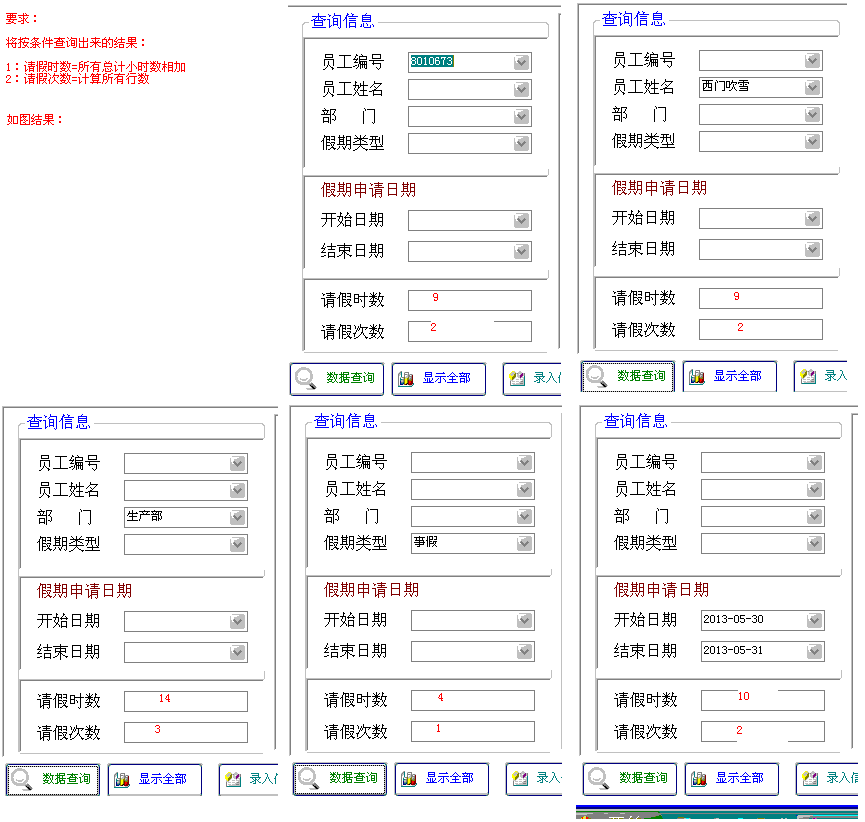Open 开始日期 dropdown in the 事假 panel
Viewport: 865px width, 822px height.
pos(524,621)
